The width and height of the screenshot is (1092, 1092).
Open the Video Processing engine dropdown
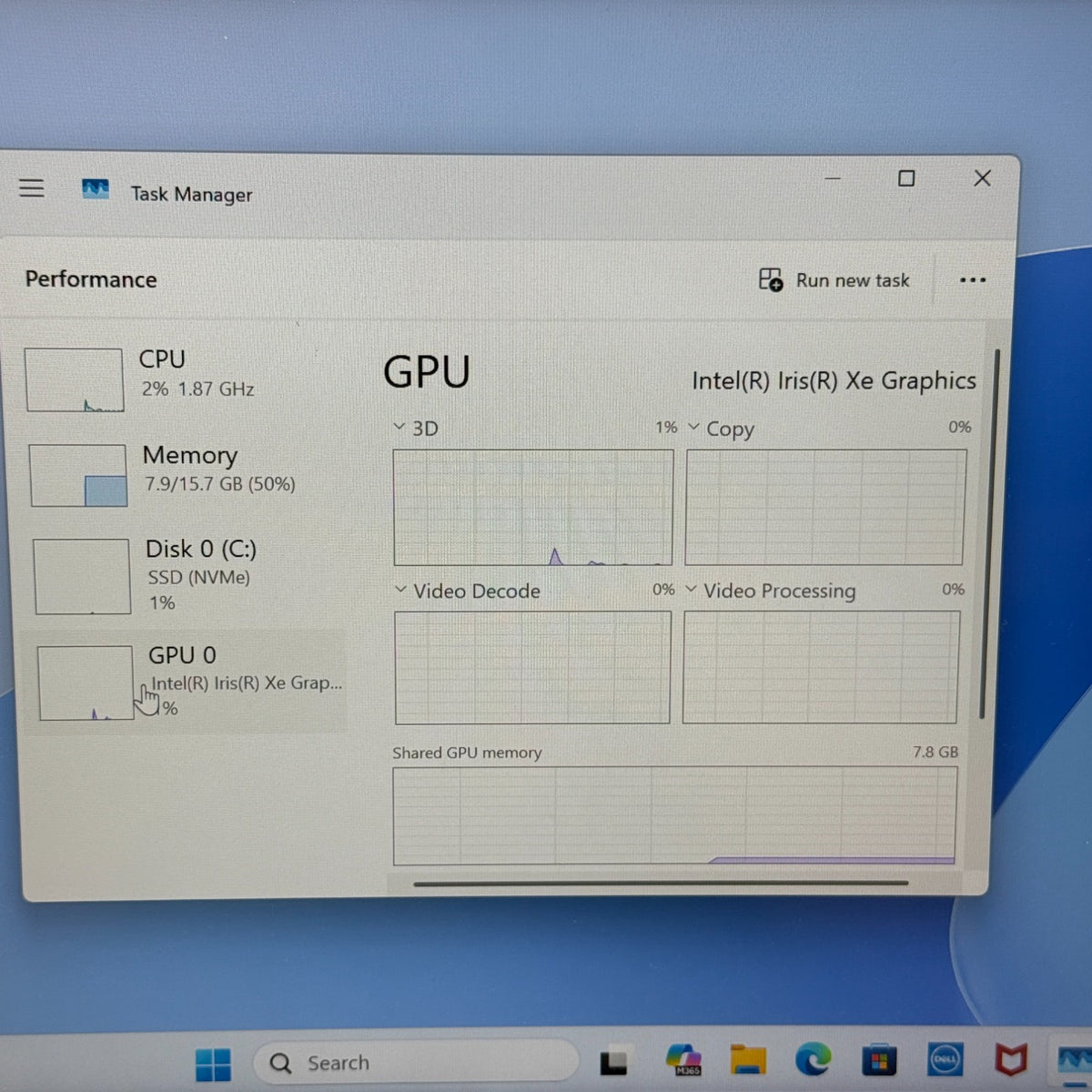point(691,590)
